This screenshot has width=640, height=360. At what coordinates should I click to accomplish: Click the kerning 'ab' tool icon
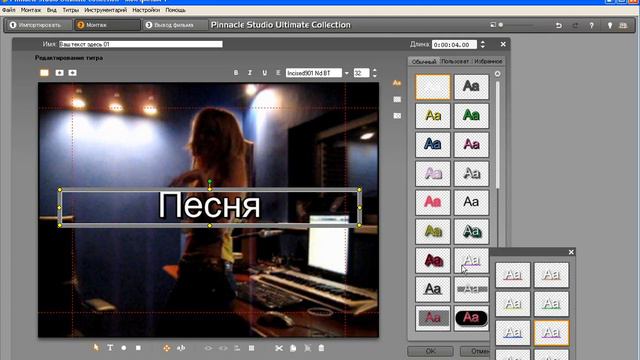(x=181, y=348)
